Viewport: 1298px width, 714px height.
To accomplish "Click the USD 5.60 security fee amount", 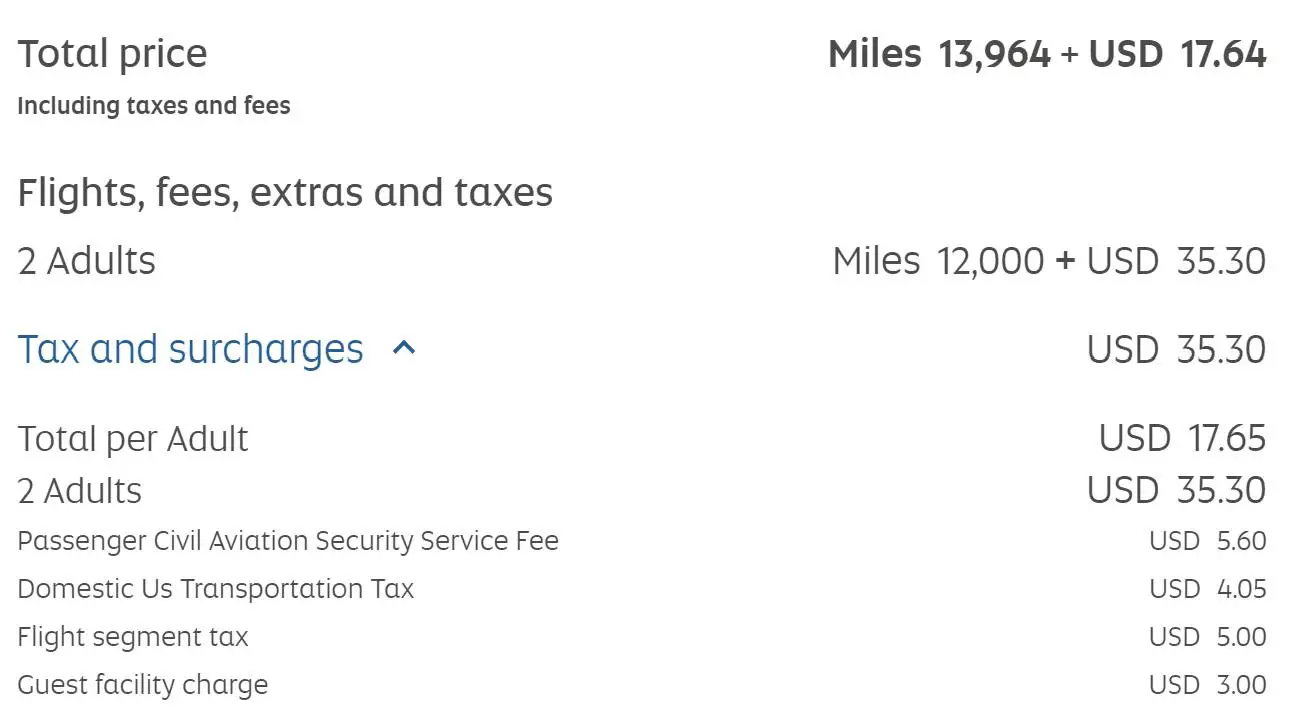I will point(1208,541).
